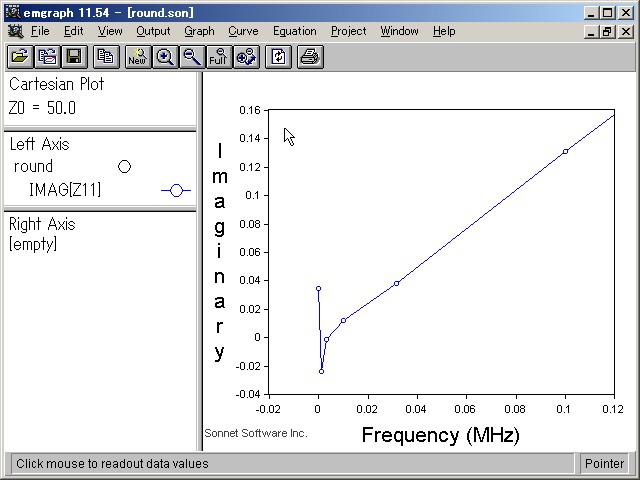640x480 pixels.
Task: Click the Full view zoom icon
Action: coord(218,57)
